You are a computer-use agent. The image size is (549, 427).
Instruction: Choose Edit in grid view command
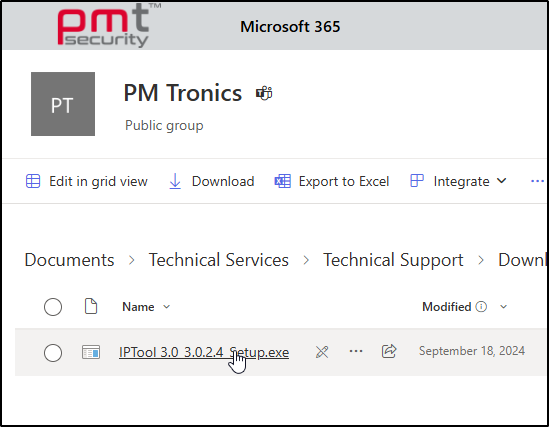coord(98,181)
